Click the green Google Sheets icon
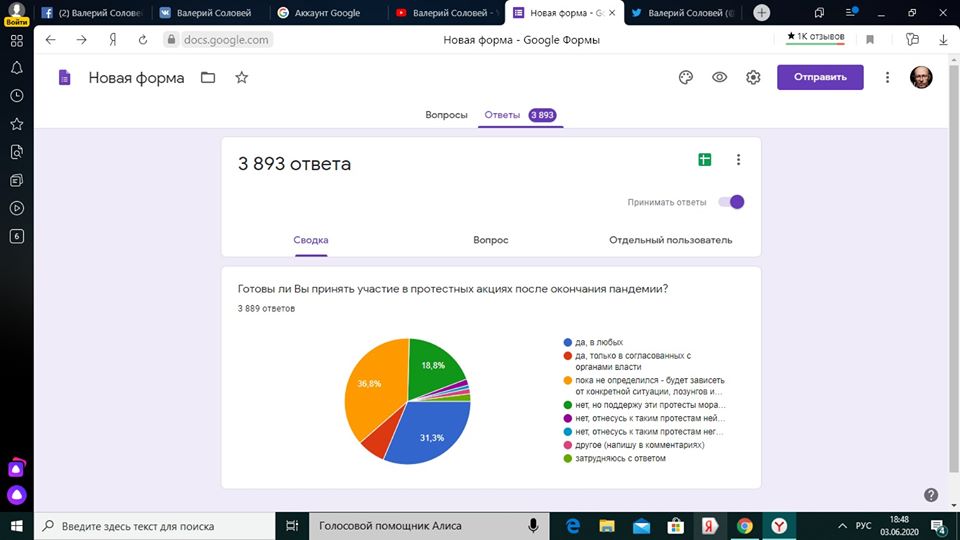This screenshot has height=540, width=960. 704,160
